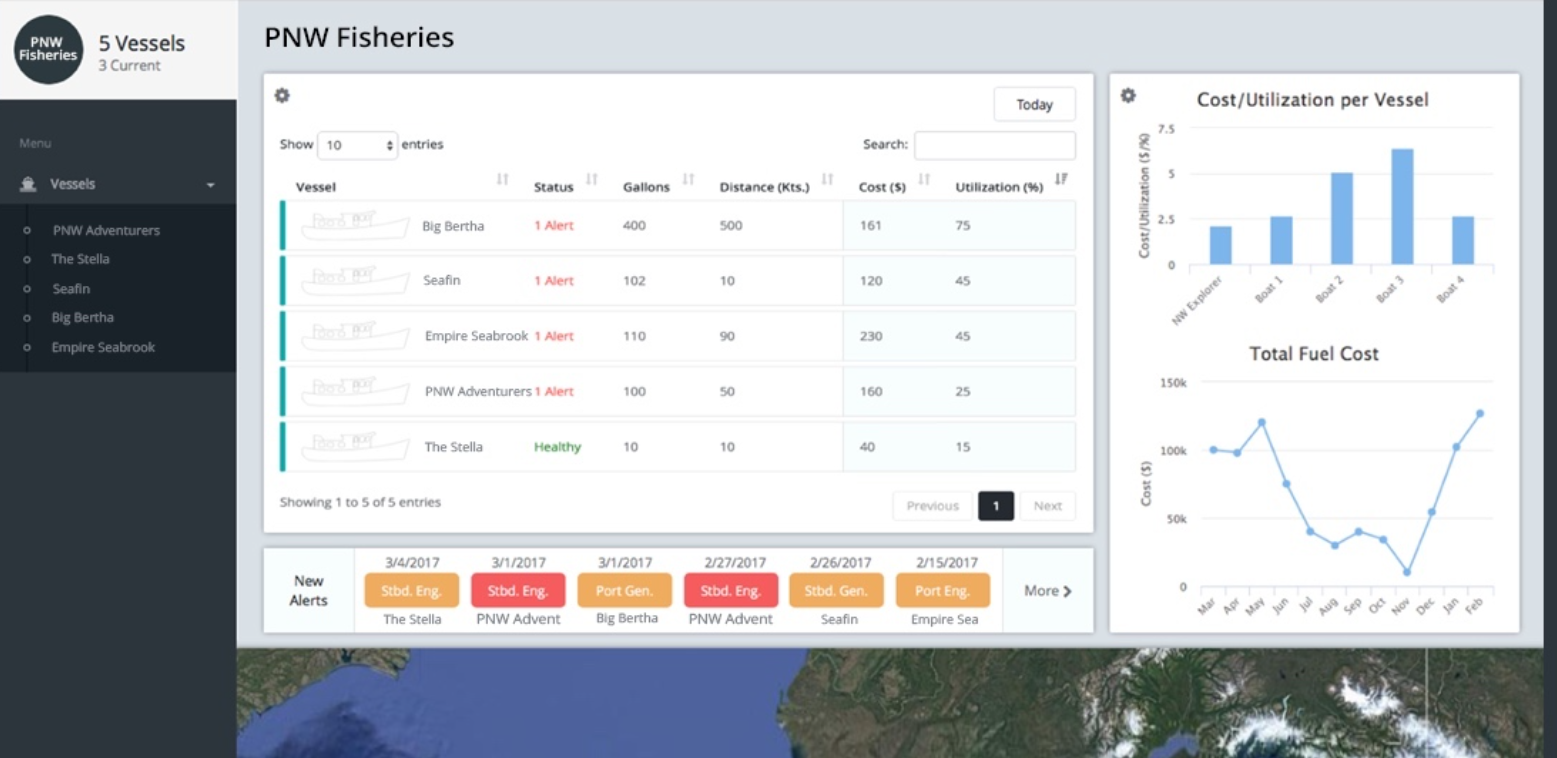Sort by Utilization (%) sort icon

click(1061, 180)
